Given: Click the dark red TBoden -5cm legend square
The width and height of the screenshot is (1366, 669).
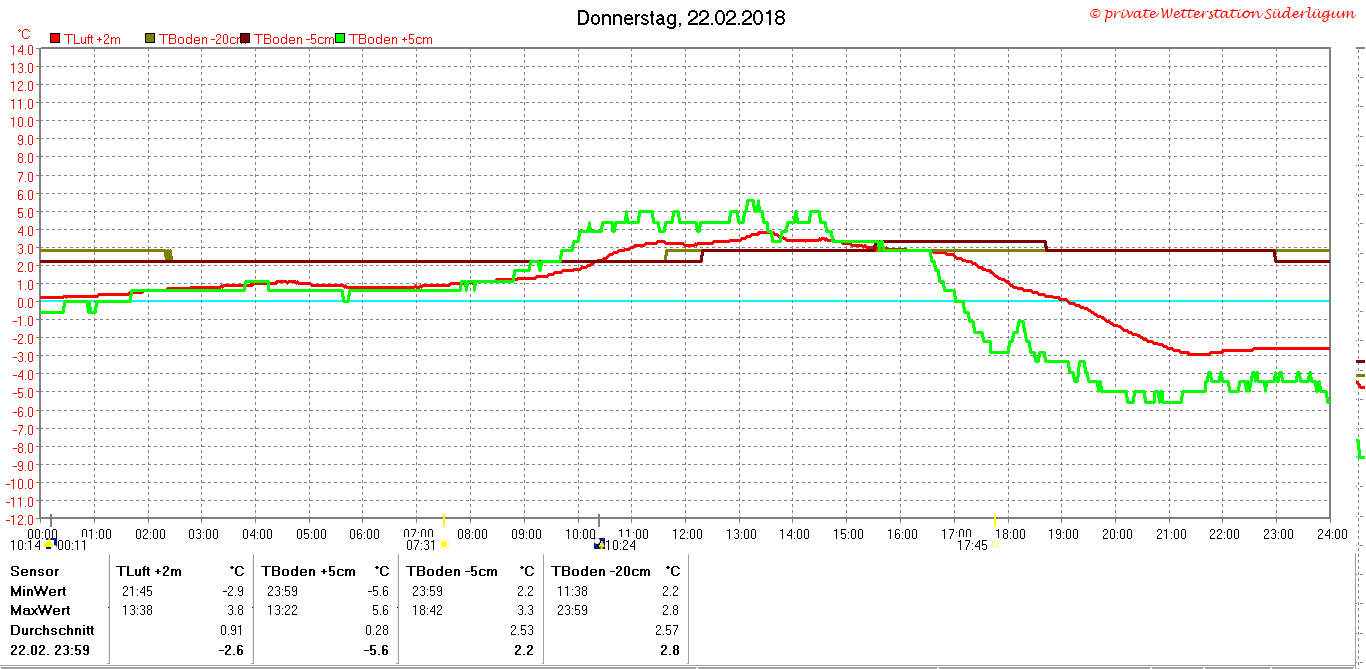Looking at the screenshot, I should coord(246,39).
